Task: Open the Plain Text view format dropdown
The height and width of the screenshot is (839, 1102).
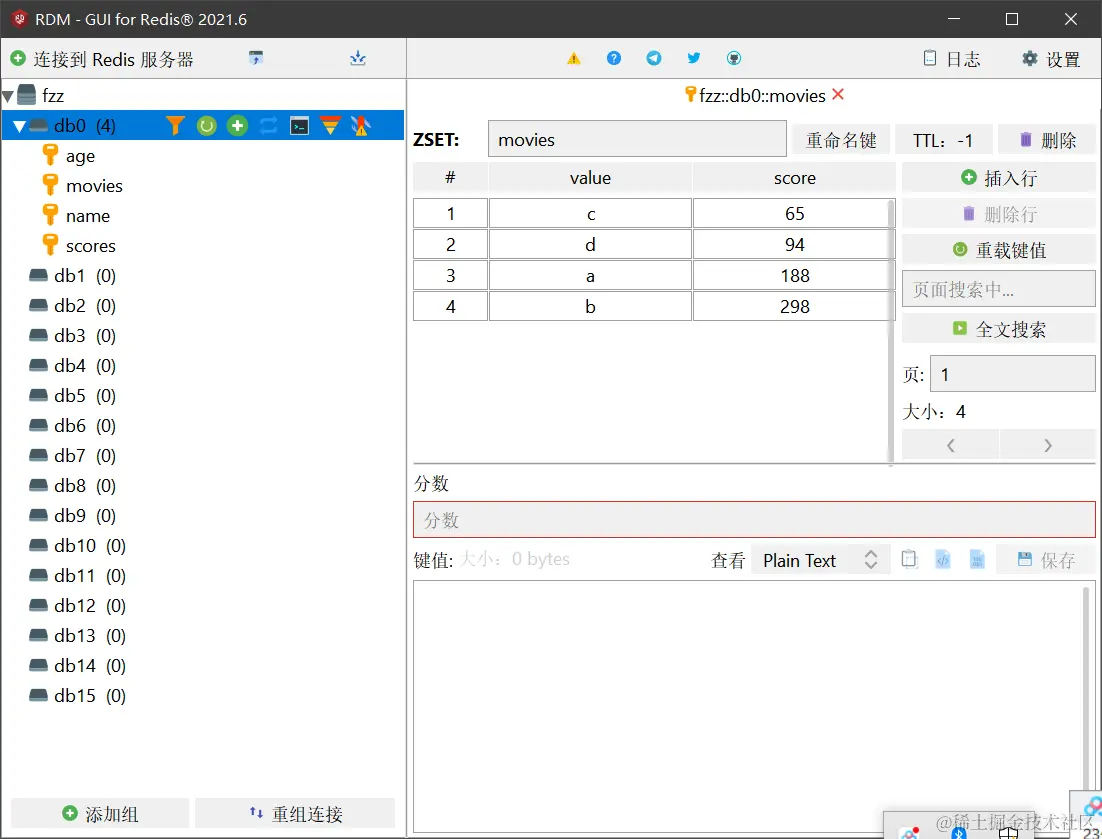Action: (820, 560)
